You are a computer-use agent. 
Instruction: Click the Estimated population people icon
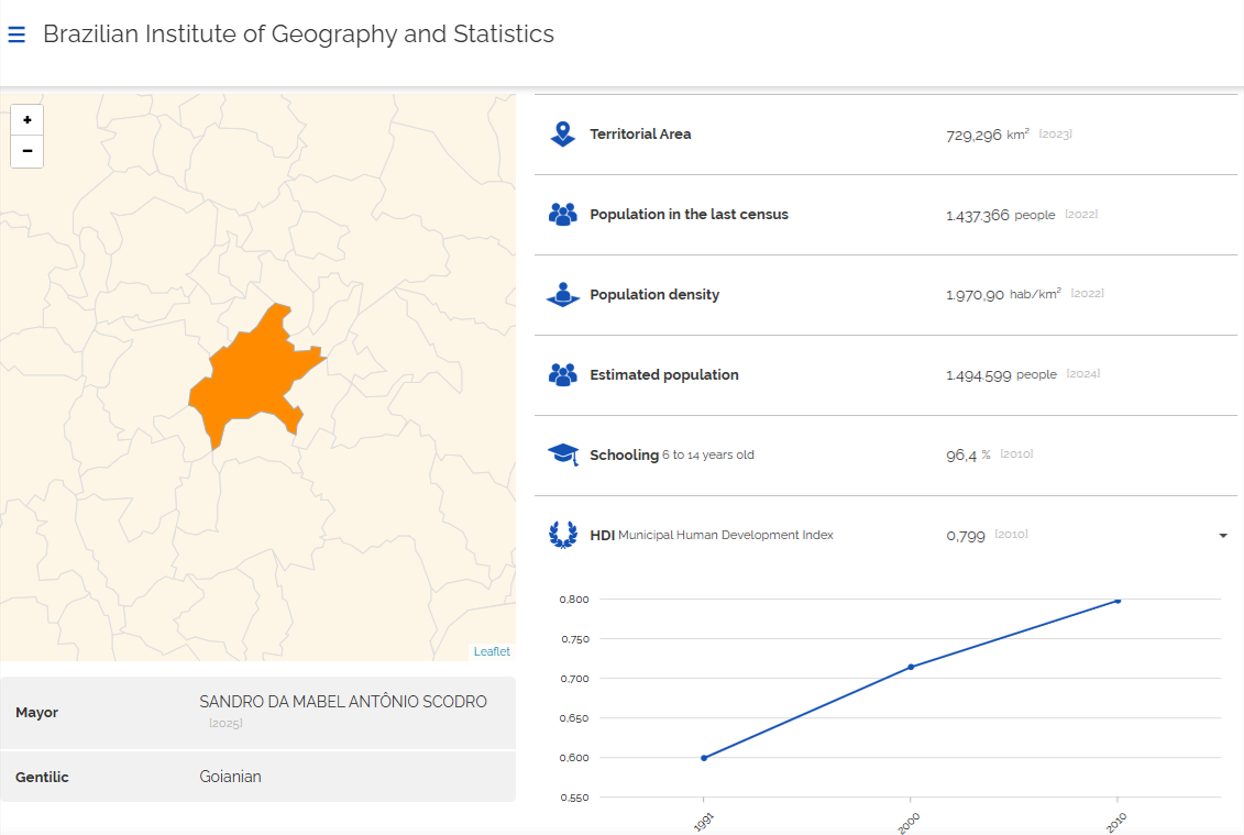tap(563, 374)
